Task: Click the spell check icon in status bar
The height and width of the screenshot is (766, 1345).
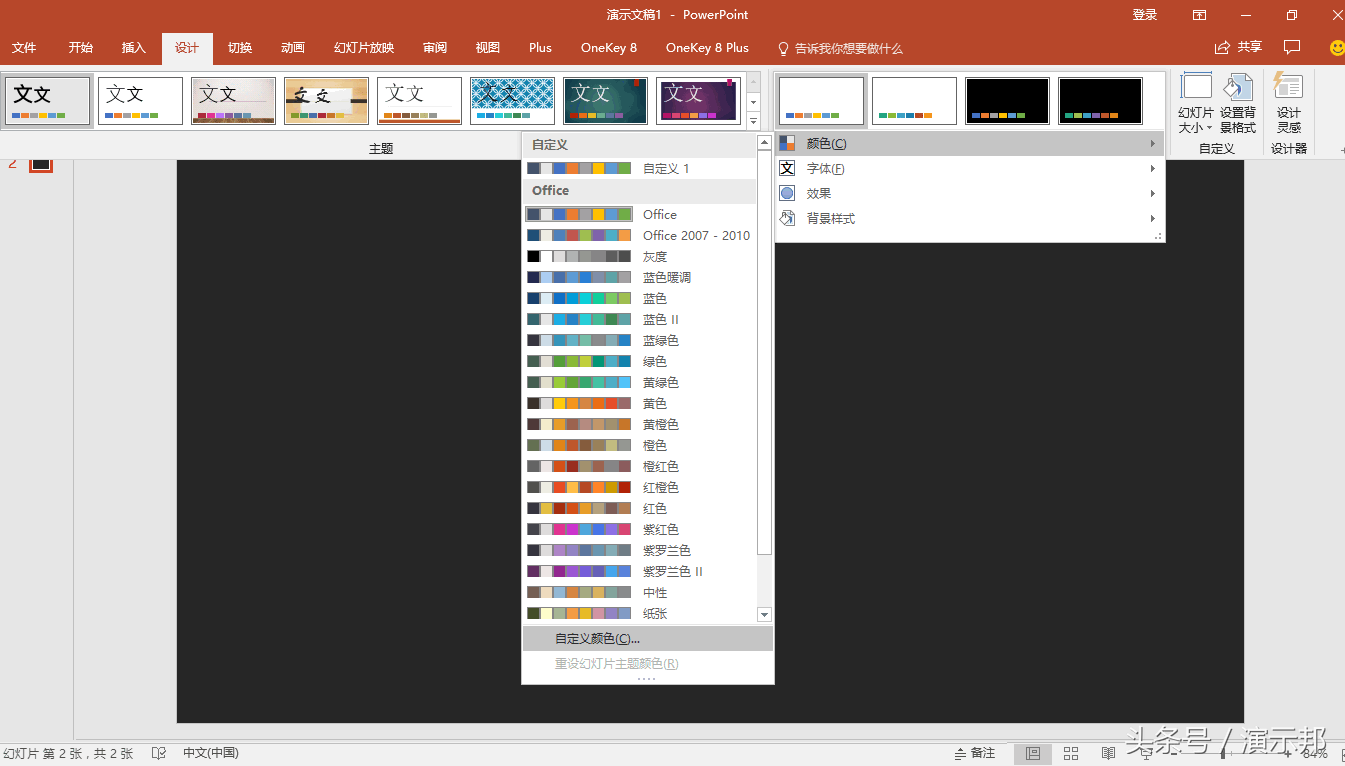Action: [x=158, y=753]
